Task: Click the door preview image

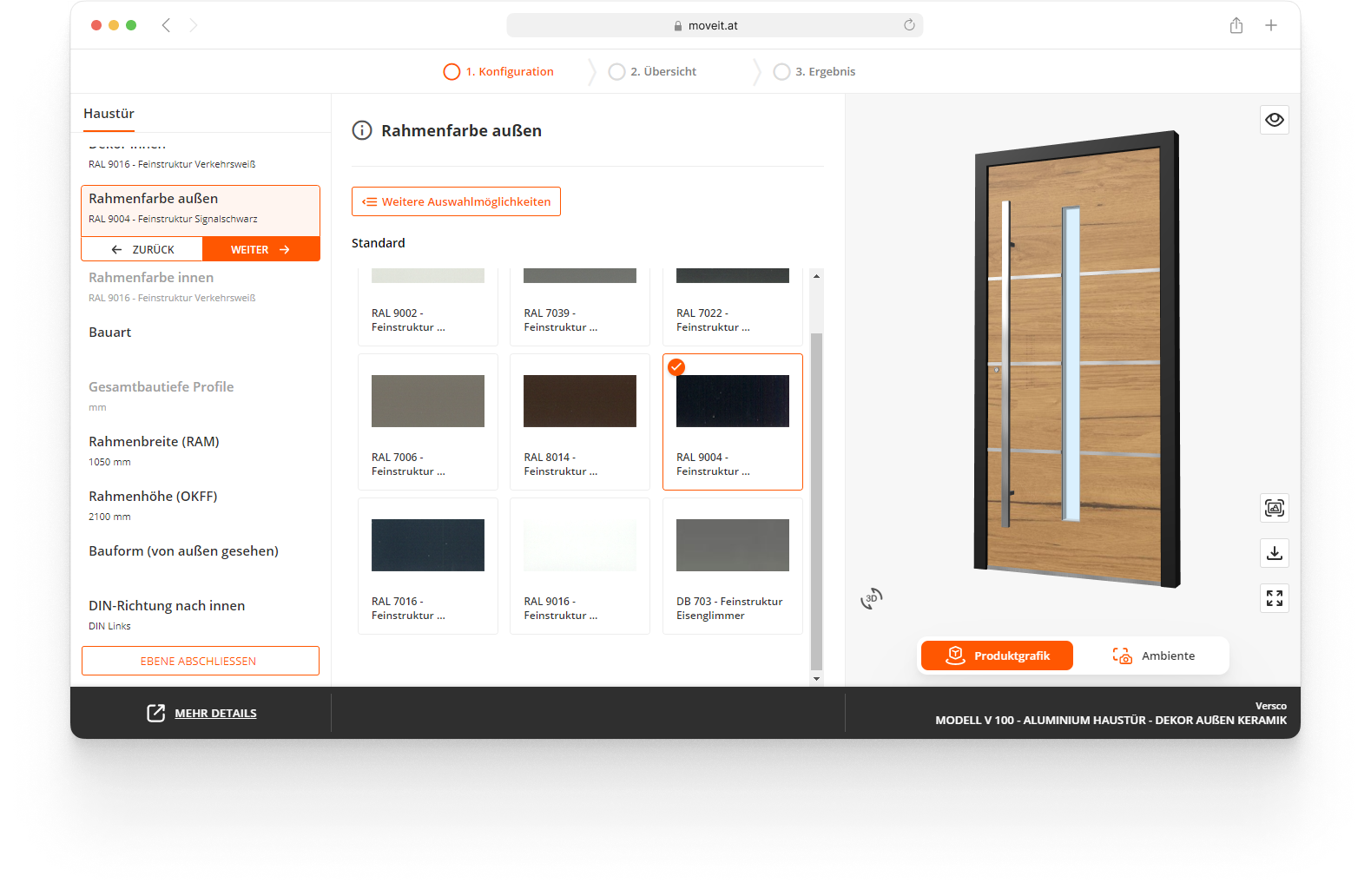Action: tap(1077, 359)
